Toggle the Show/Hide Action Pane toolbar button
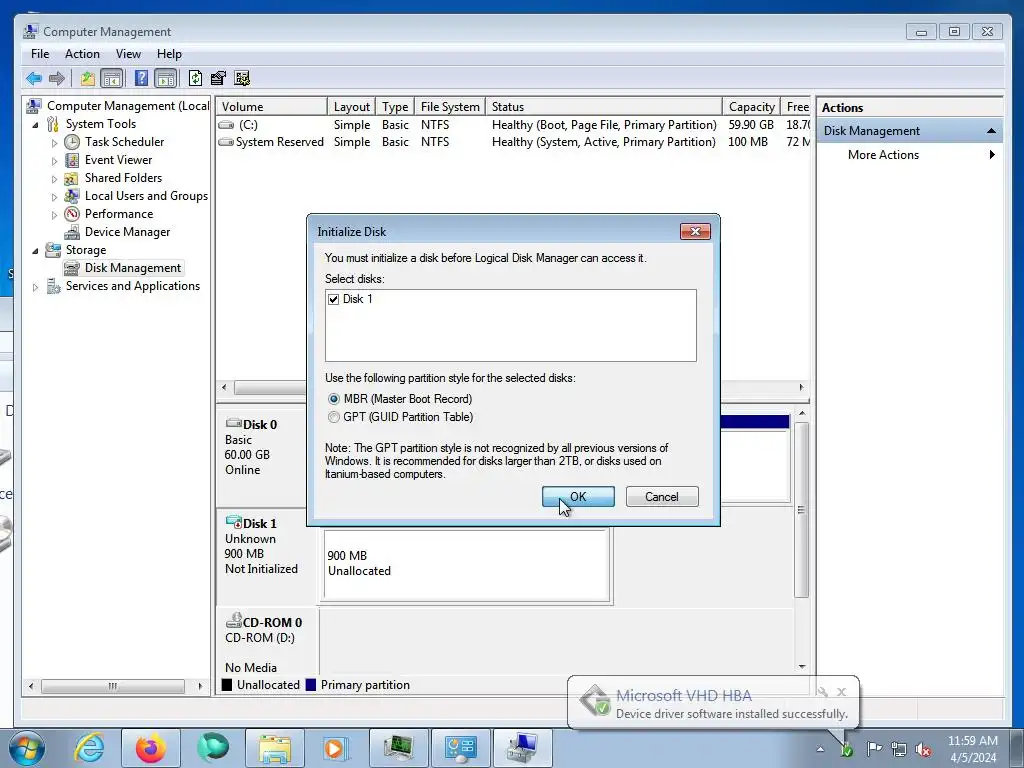Viewport: 1024px width, 768px height. coord(166,78)
